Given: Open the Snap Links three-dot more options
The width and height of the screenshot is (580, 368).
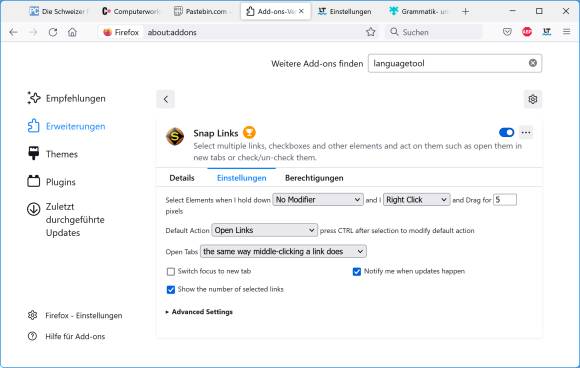Looking at the screenshot, I should point(526,132).
